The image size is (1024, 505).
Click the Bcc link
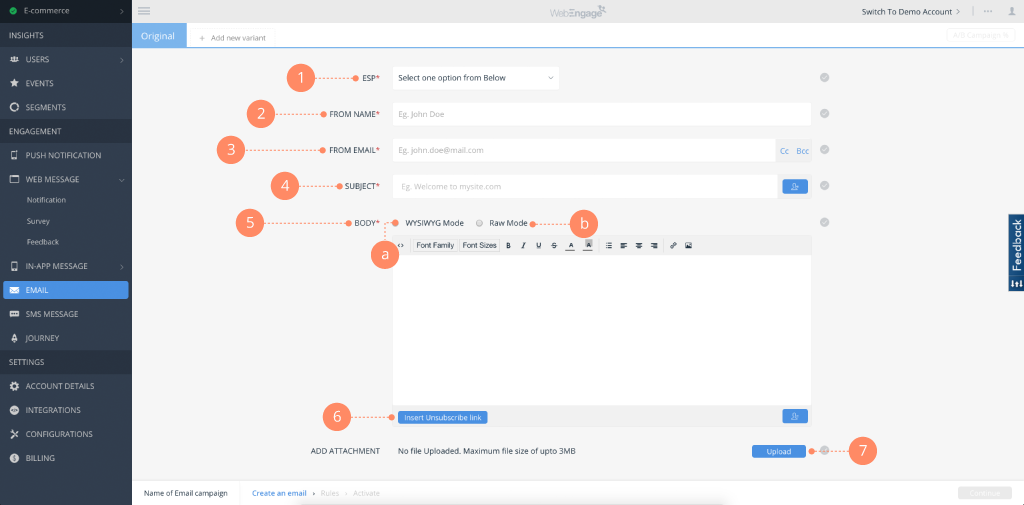click(x=803, y=151)
